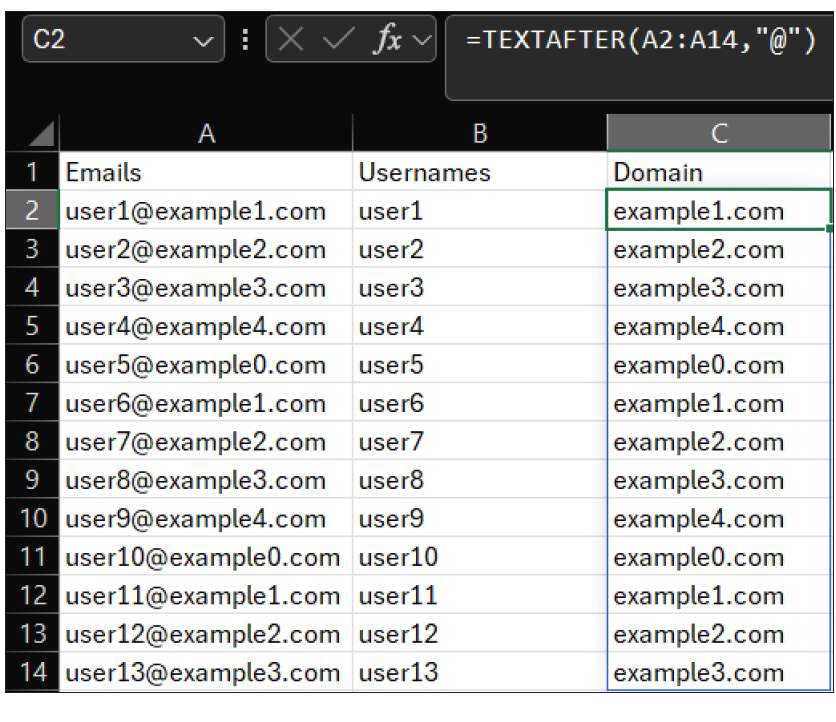The image size is (836, 722).
Task: Select the Emails header cell
Action: [x=206, y=172]
